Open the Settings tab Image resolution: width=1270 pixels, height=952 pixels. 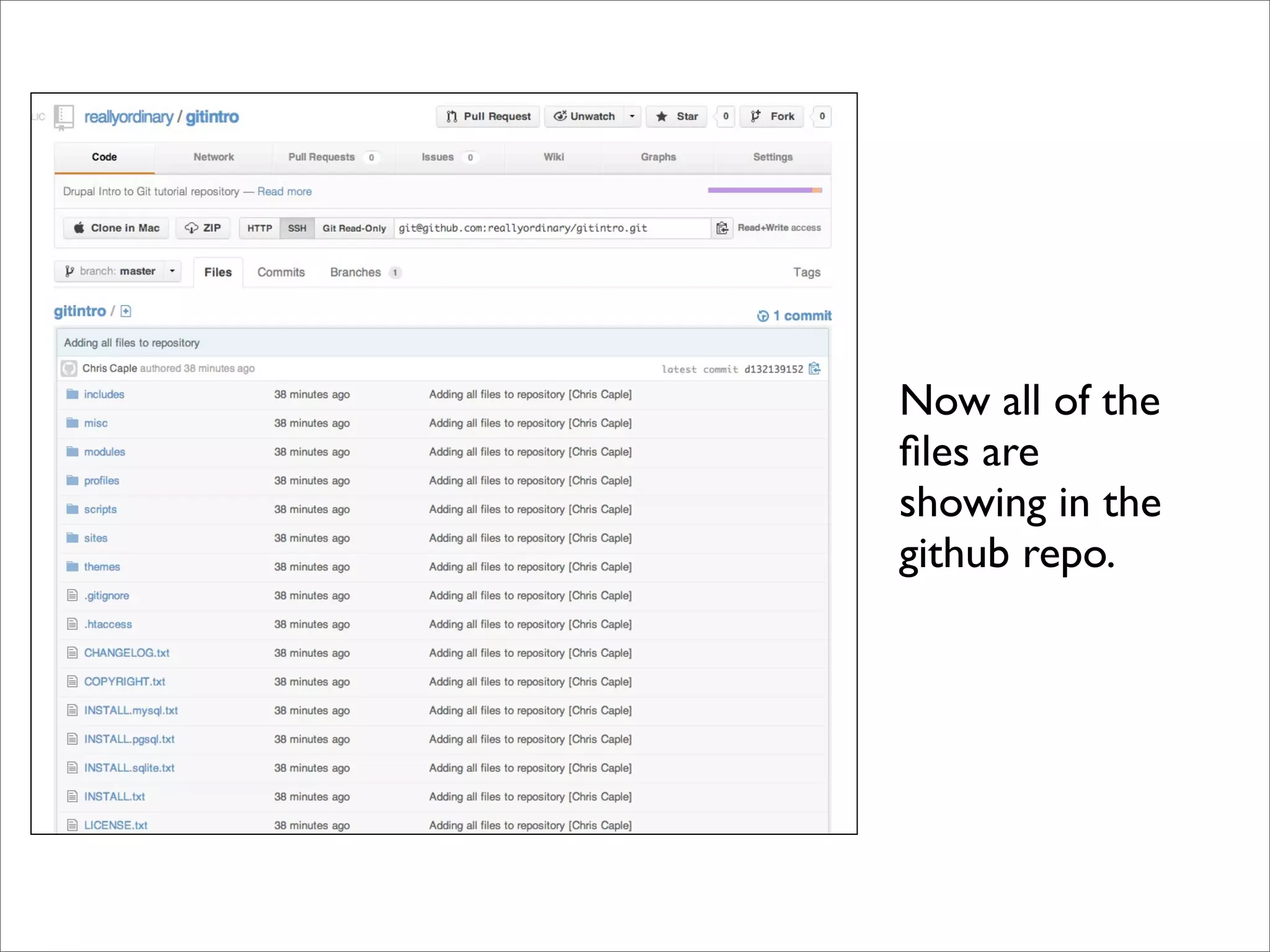[773, 157]
